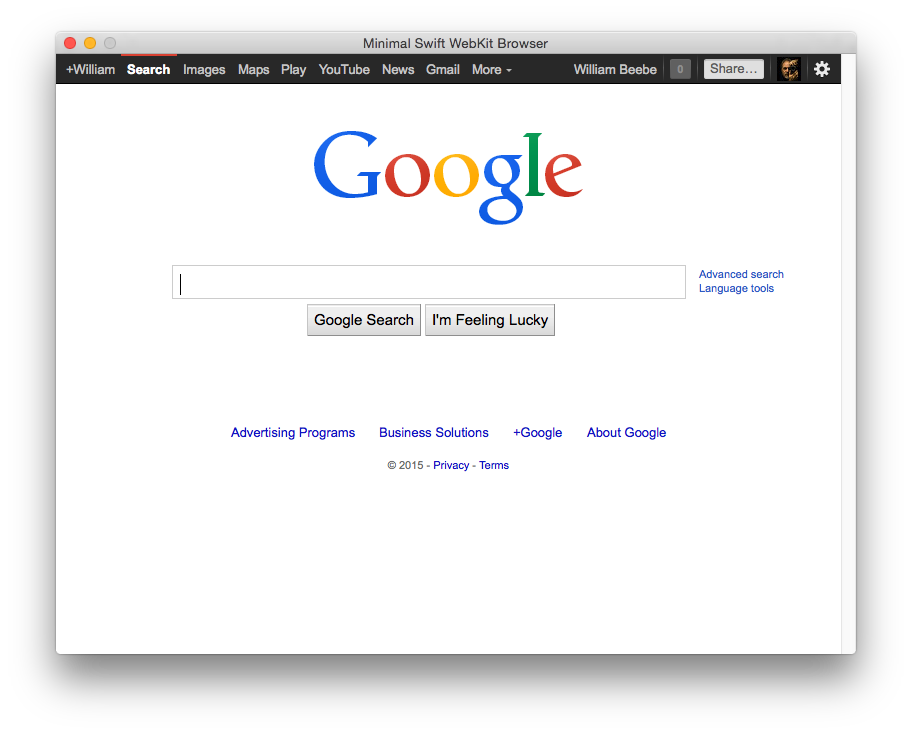
Task: Open the settings gear icon
Action: 822,69
